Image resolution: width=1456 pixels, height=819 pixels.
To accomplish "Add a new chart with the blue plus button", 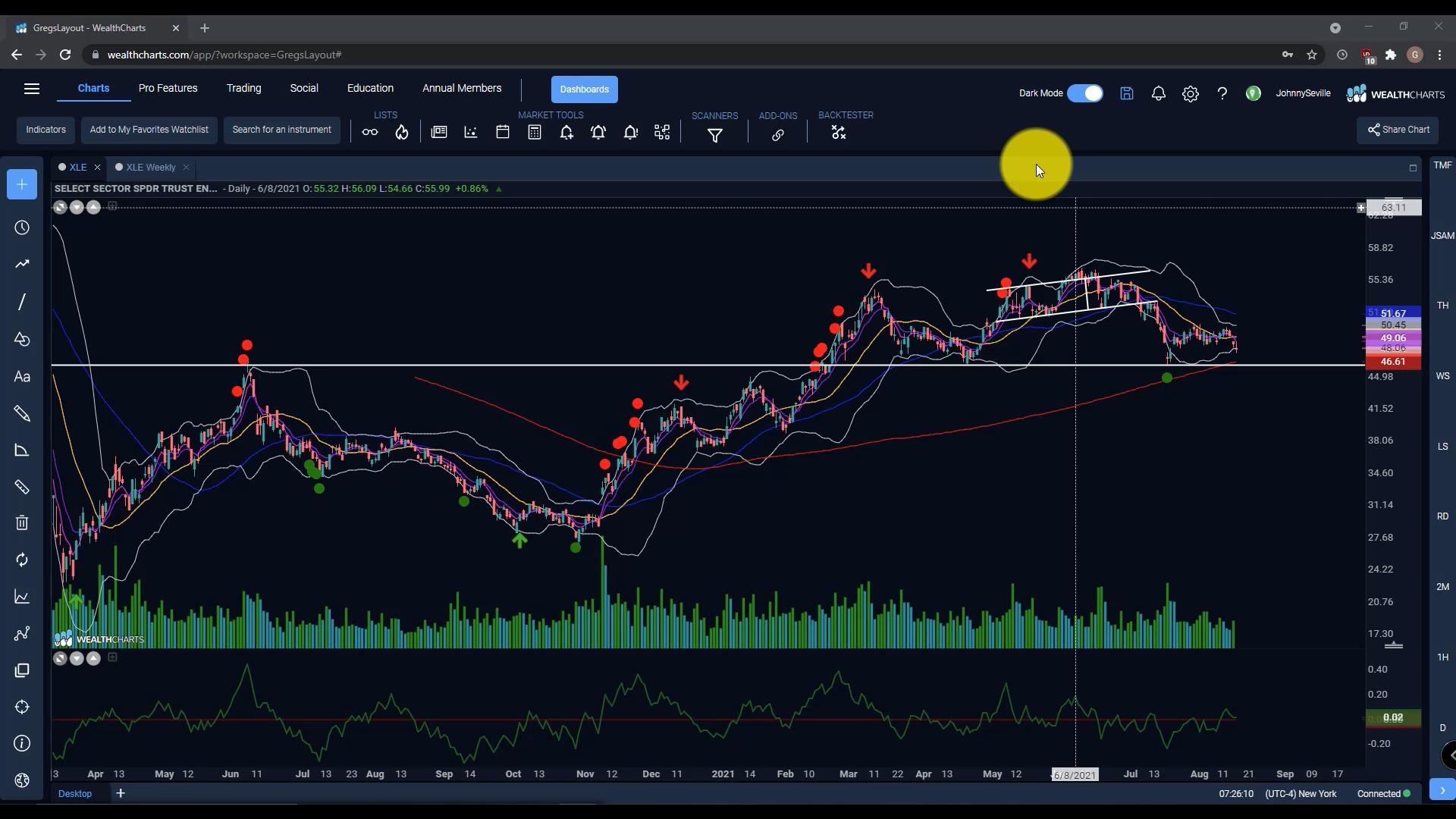I will 22,184.
